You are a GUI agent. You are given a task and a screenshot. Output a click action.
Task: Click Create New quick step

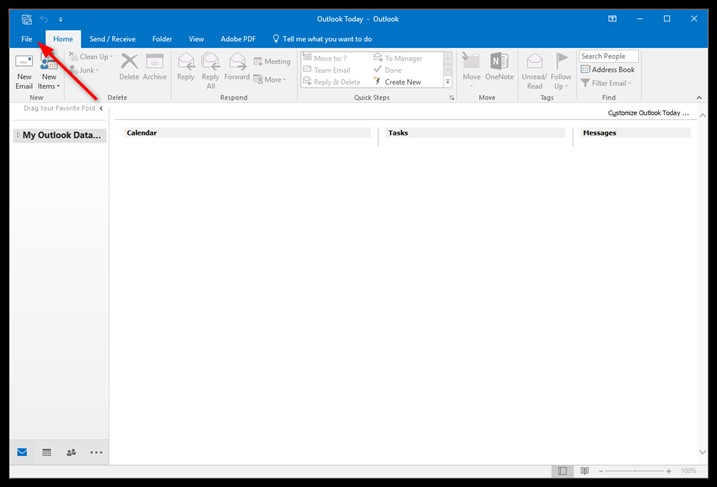point(397,82)
